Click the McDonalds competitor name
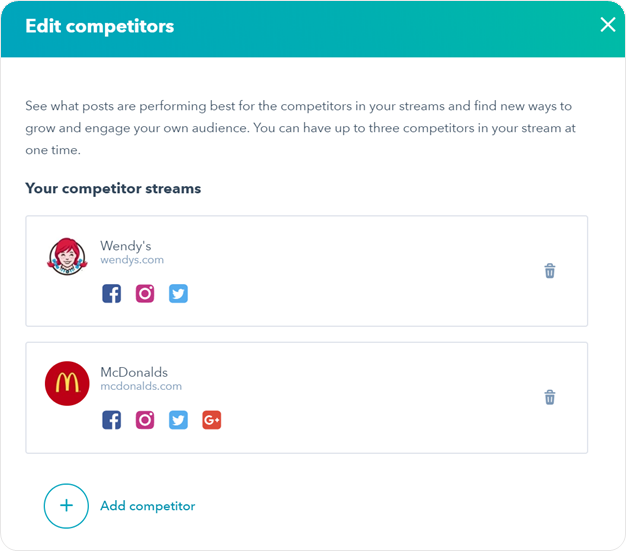The height and width of the screenshot is (551, 626). click(134, 372)
